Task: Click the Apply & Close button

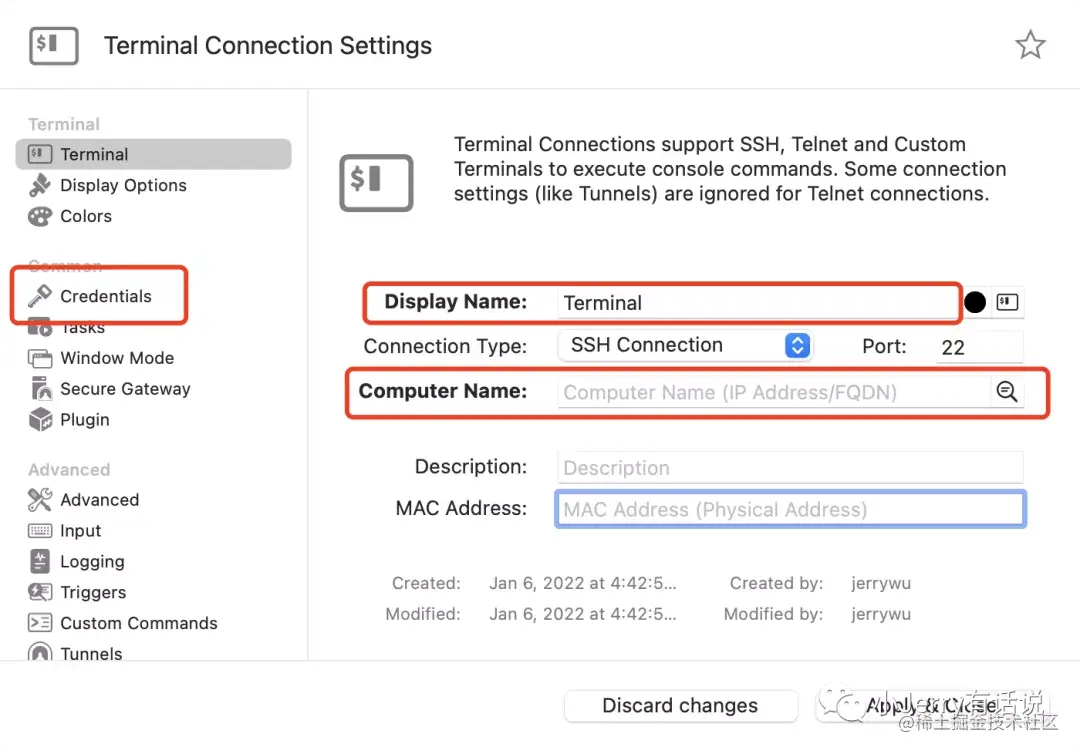Action: (931, 706)
